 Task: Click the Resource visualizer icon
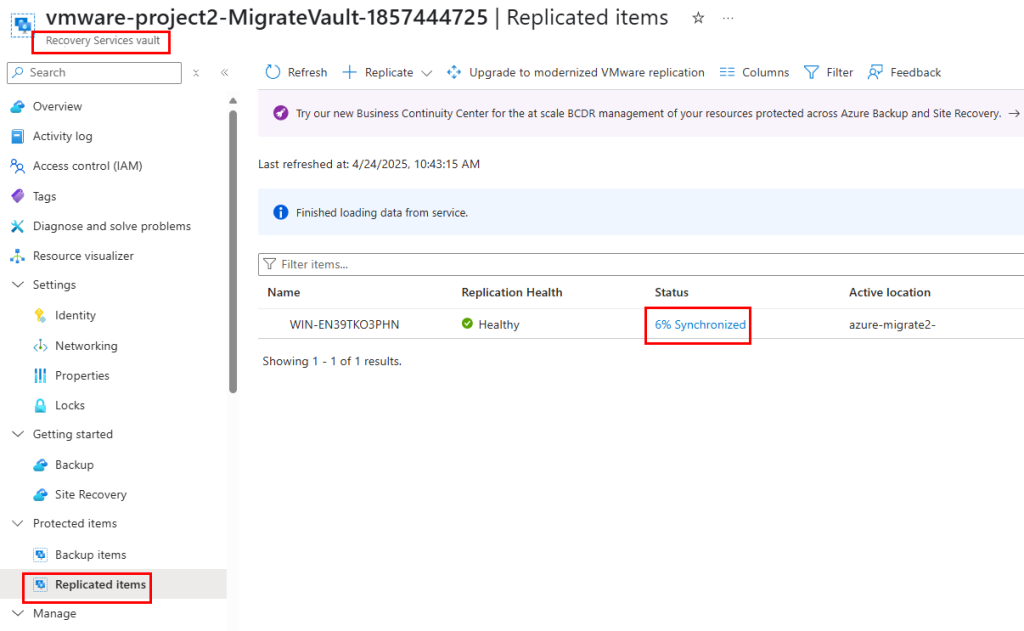tap(18, 256)
